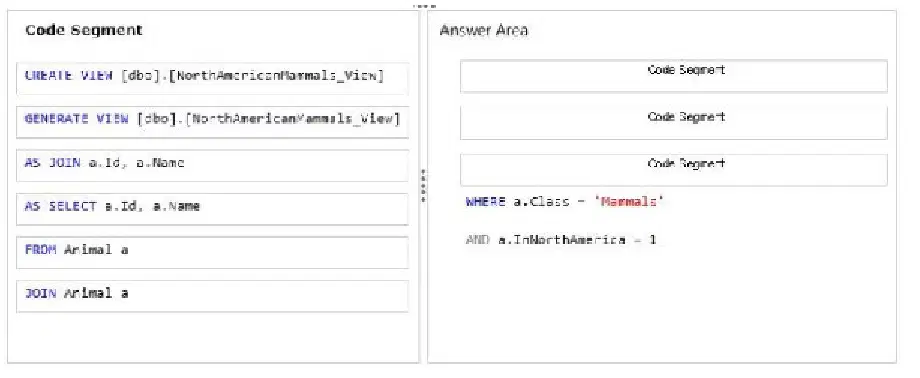Click the first Code Segment answer slot
Viewport: 920px width, 378px height.
click(674, 76)
